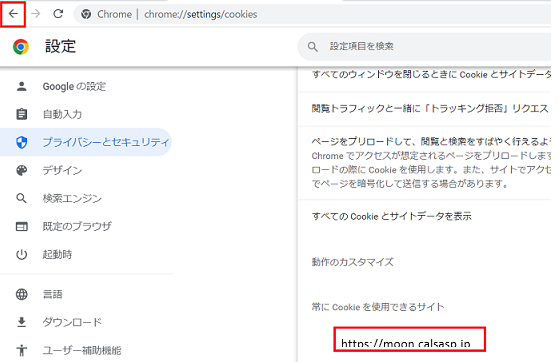Focus the 設定項目を検索 search field

click(424, 47)
